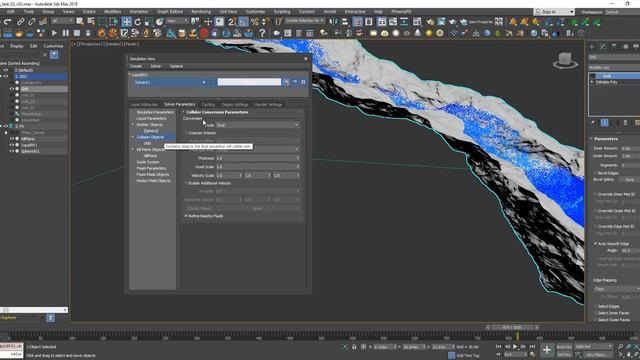Open the Edge Mapping dropdown
This screenshot has height=360, width=640.
pos(616,289)
